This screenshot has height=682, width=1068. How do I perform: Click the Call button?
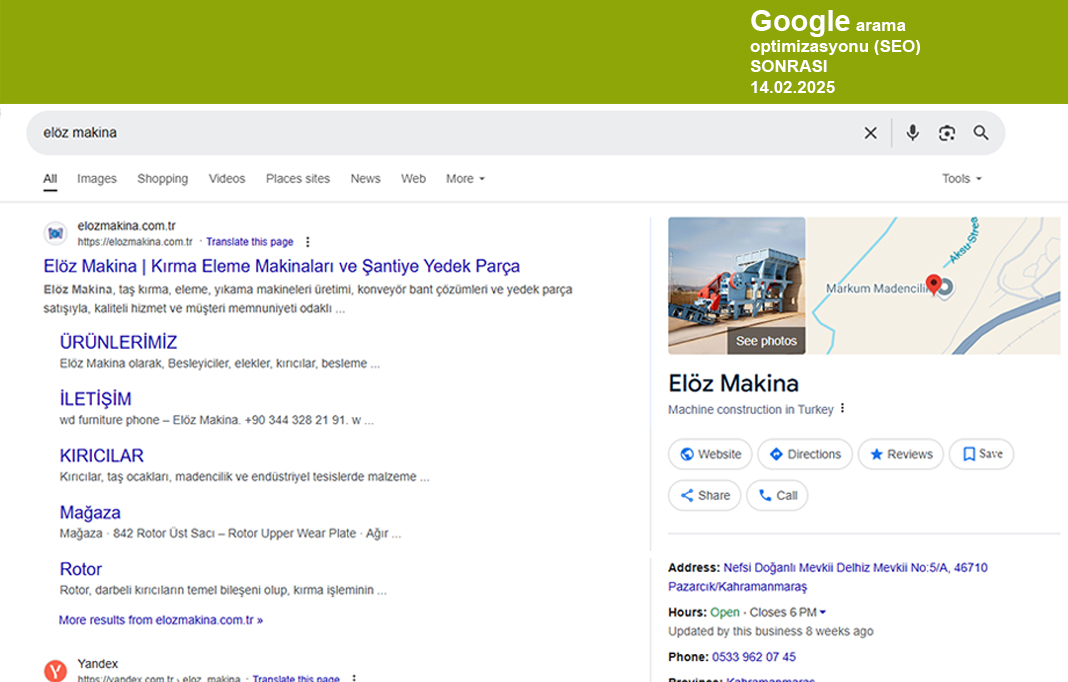click(x=777, y=495)
